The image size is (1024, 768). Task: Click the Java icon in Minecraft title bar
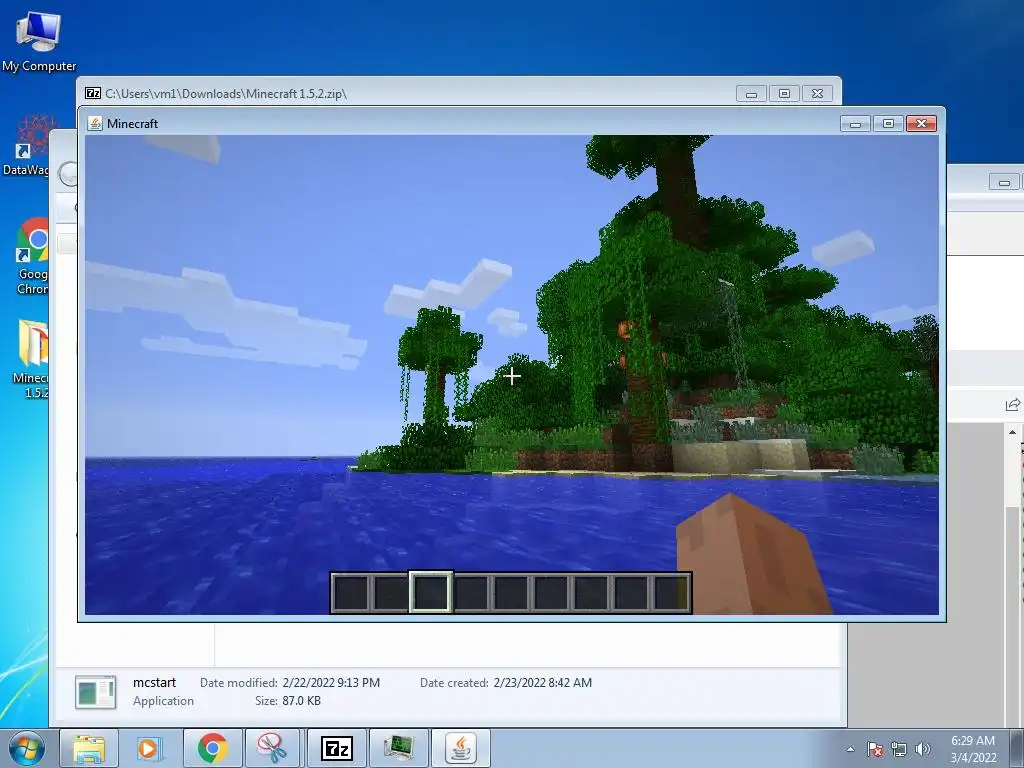pyautogui.click(x=95, y=123)
